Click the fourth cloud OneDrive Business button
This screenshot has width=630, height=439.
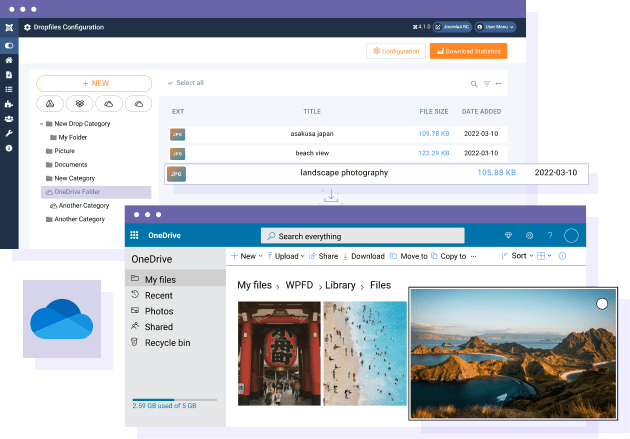click(139, 104)
